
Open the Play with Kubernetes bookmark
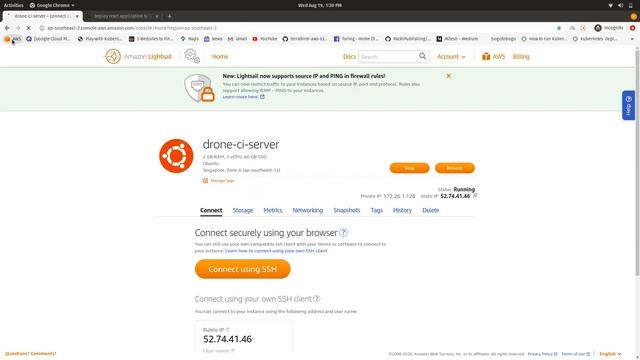click(x=100, y=39)
